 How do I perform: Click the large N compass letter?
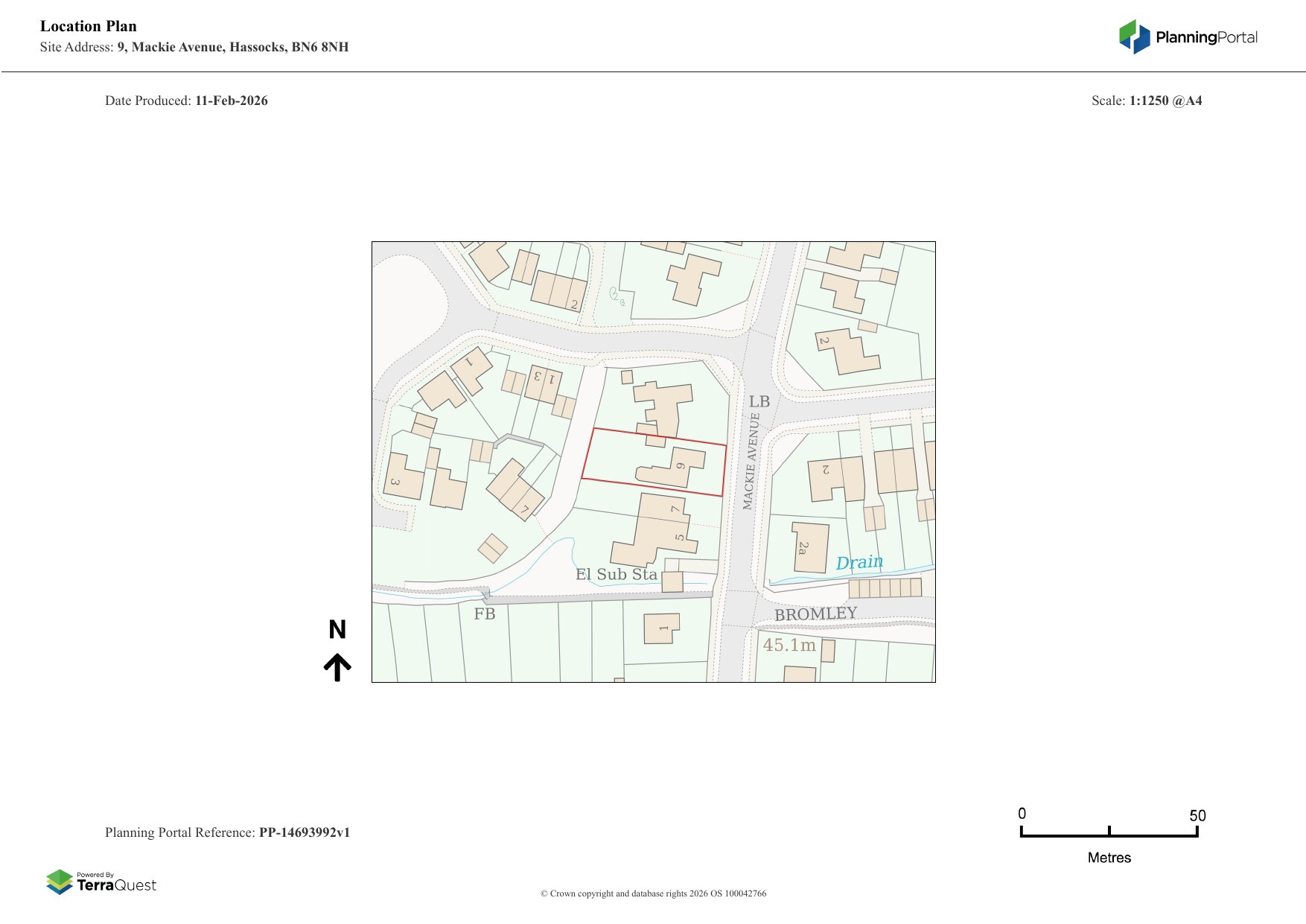tap(337, 630)
